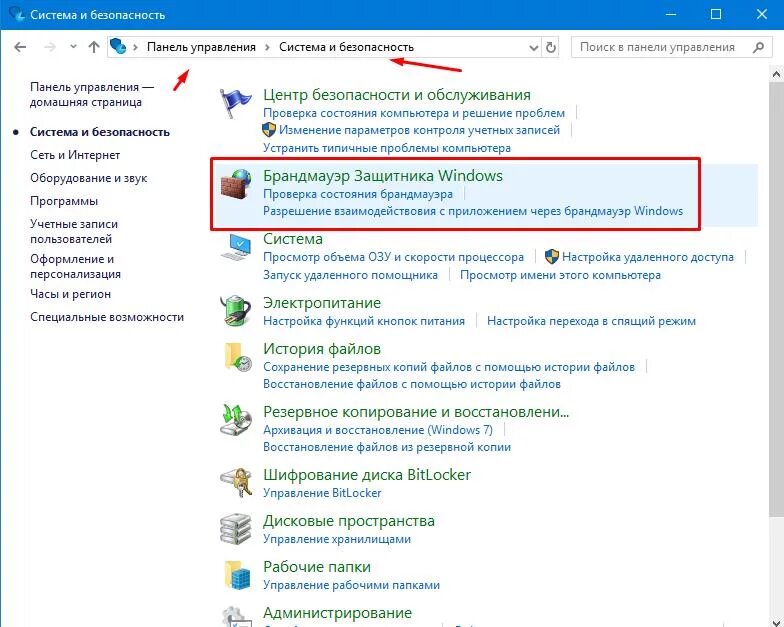Viewport: 784px width, 627px height.
Task: Click the BitLocker keys and lock icon
Action: tap(236, 482)
